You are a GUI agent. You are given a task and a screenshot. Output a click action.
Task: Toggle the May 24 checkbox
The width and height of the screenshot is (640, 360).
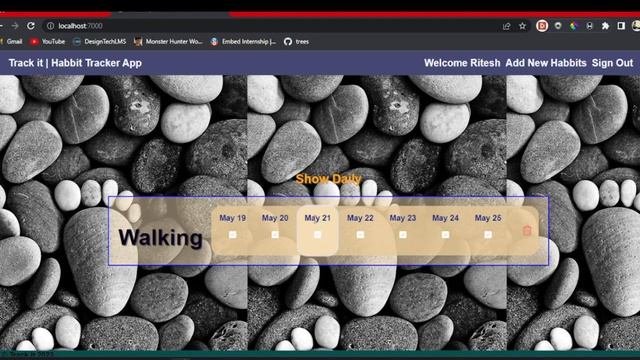(445, 235)
